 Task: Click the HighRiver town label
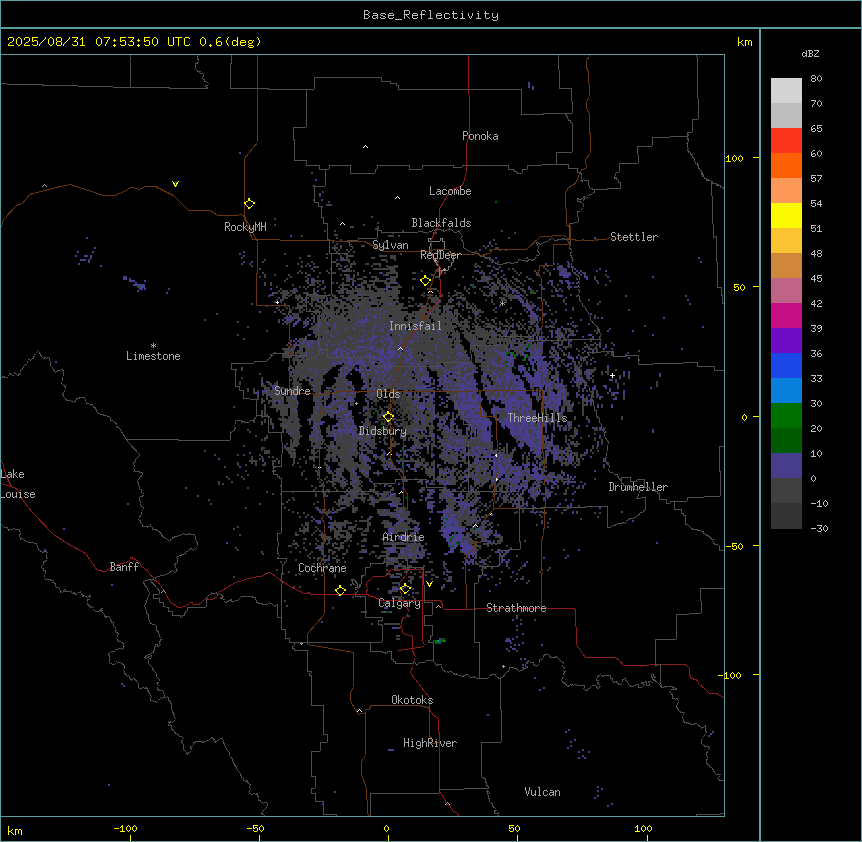pos(430,743)
